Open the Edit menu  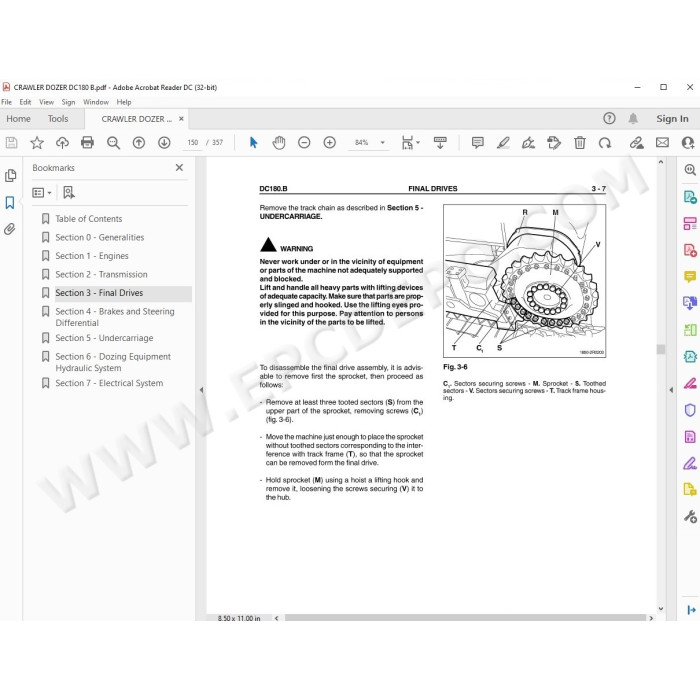(25, 102)
